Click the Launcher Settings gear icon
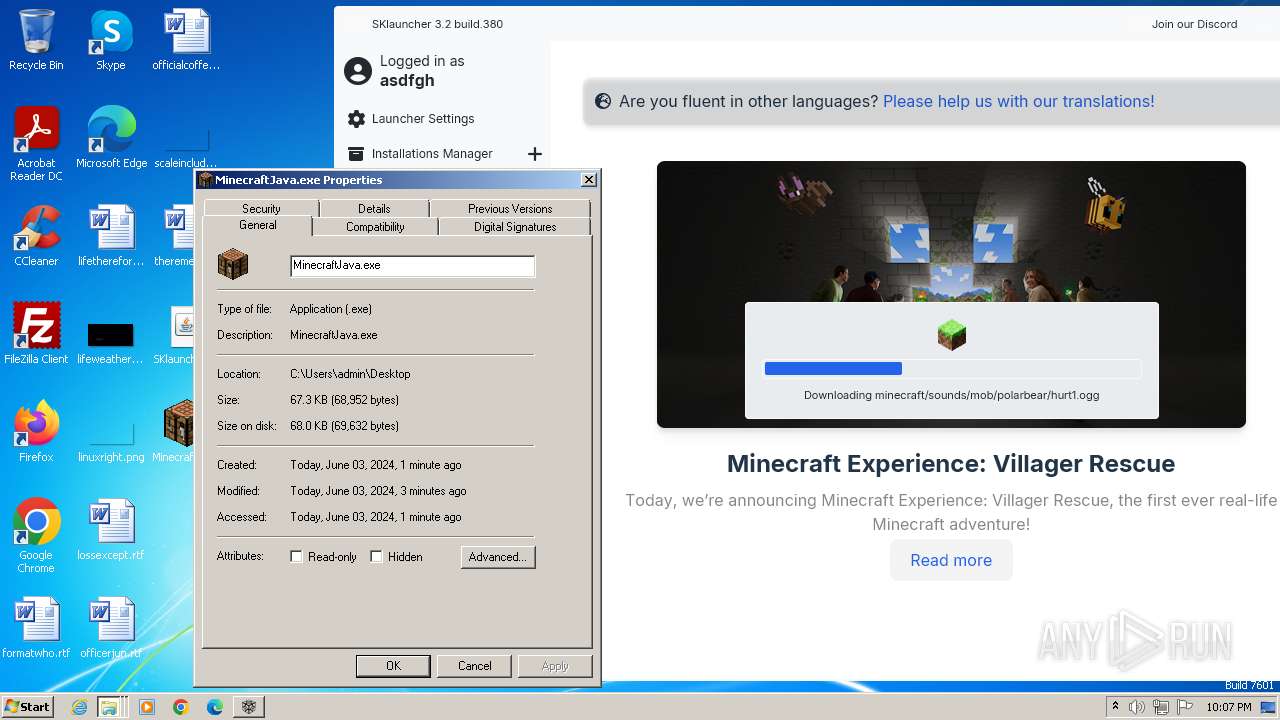The width and height of the screenshot is (1280, 720). click(356, 119)
